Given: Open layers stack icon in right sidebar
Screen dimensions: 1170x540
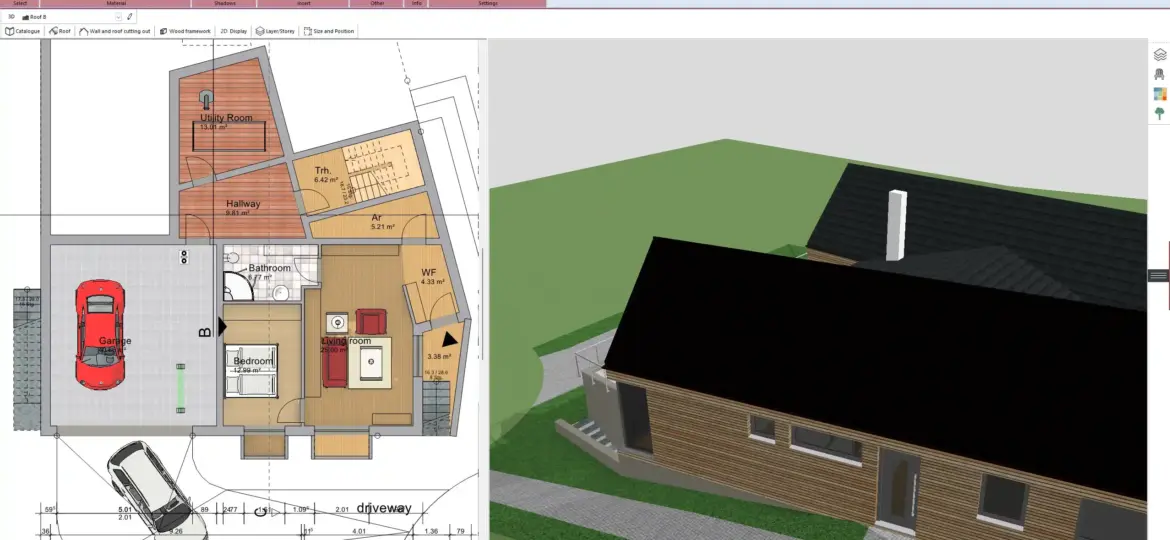Looking at the screenshot, I should click(x=1160, y=55).
